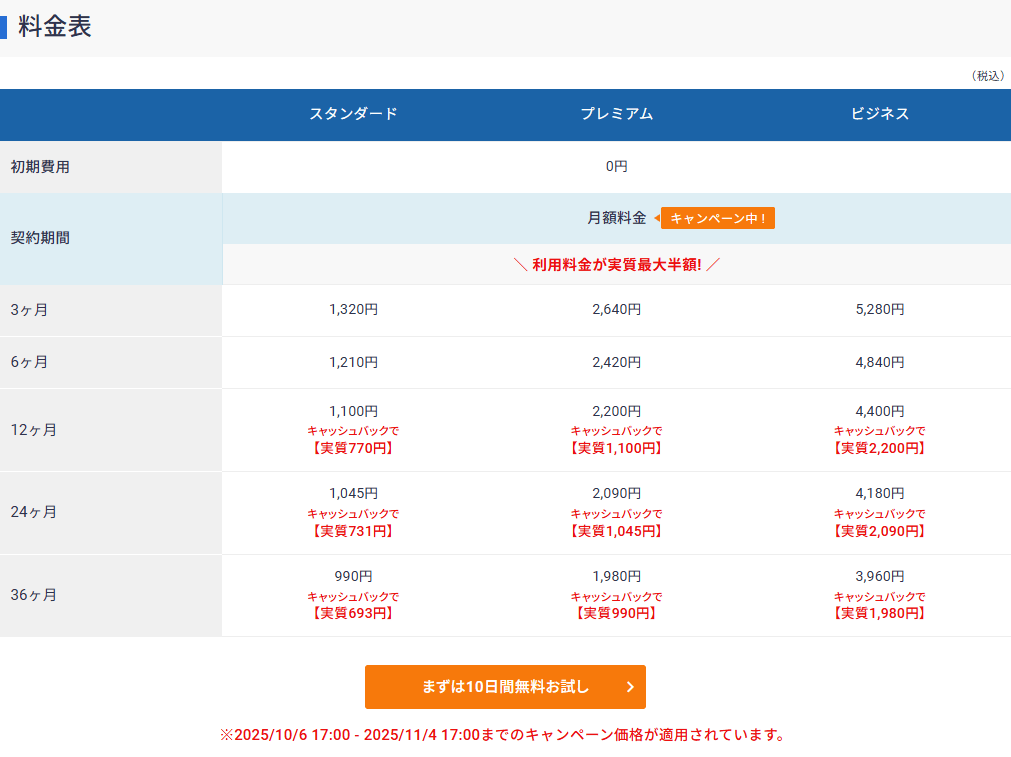The height and width of the screenshot is (757, 1011).
Task: Click the 5,280円 Business 3-month price
Action: point(880,310)
